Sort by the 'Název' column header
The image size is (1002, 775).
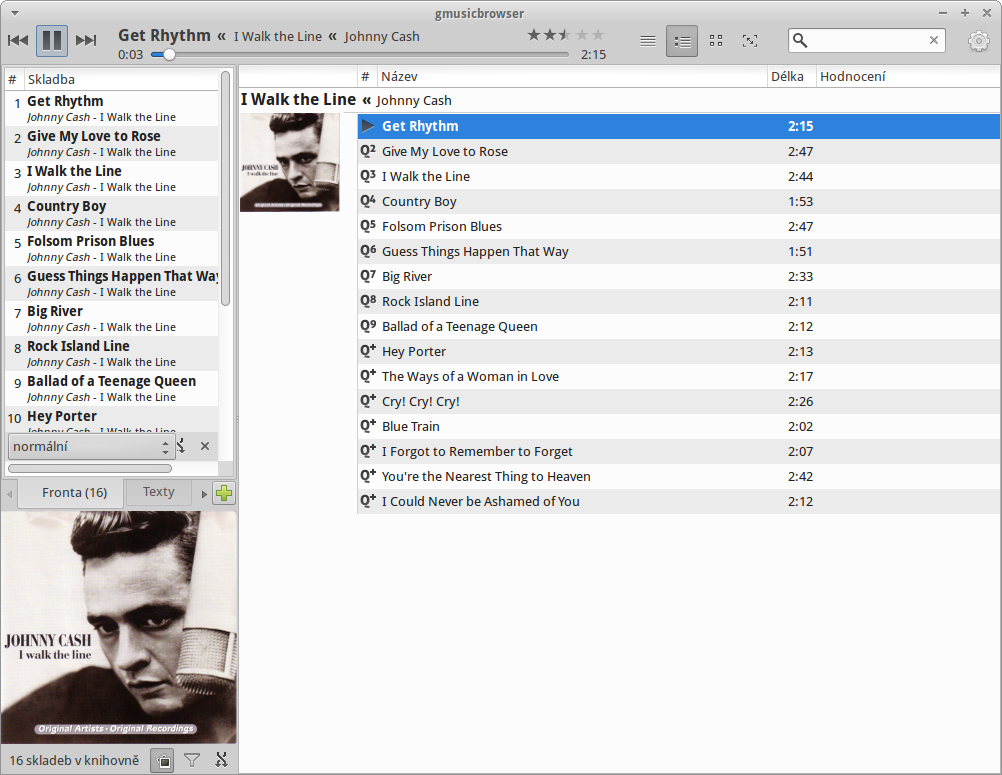(572, 77)
